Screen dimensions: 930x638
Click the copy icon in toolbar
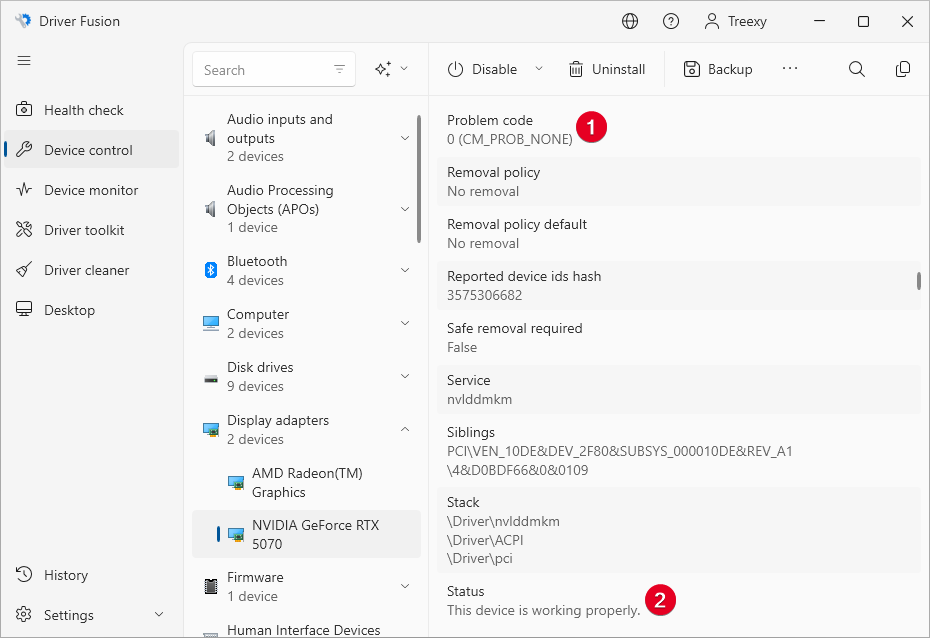903,69
